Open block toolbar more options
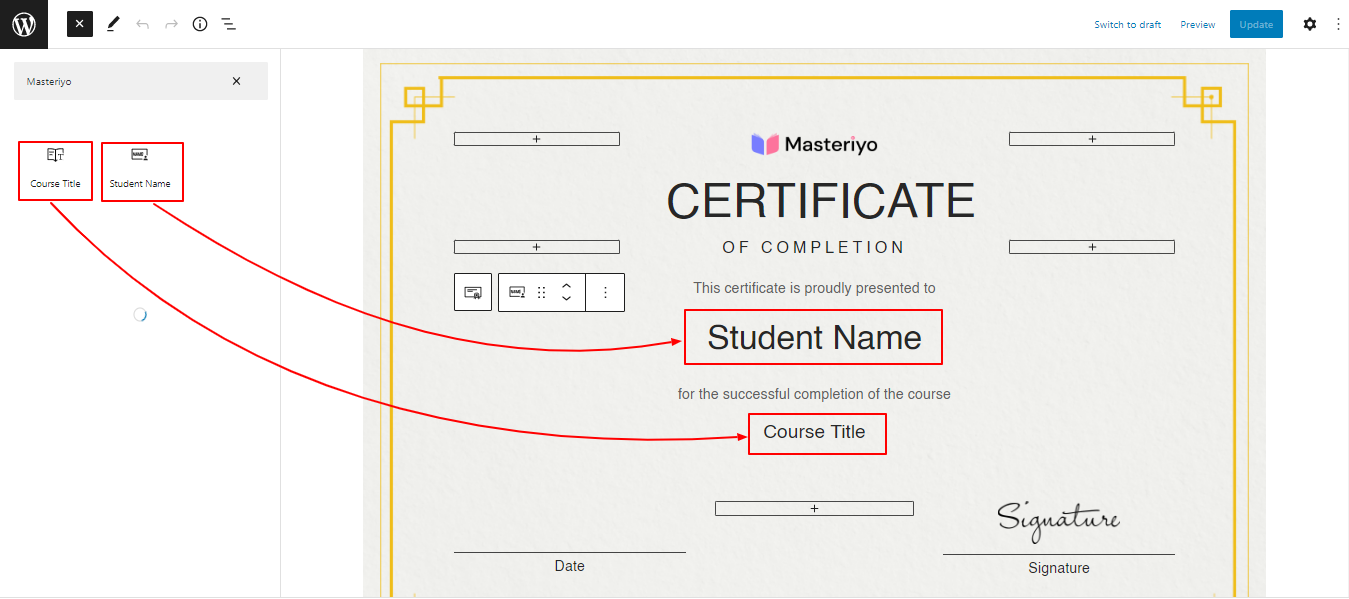1349x599 pixels. click(605, 292)
